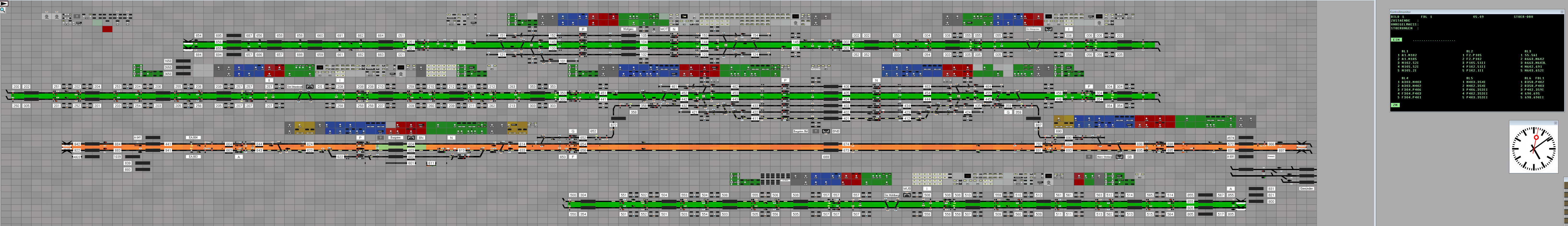Select track label 654
1568x226 pixels.
tap(198, 35)
